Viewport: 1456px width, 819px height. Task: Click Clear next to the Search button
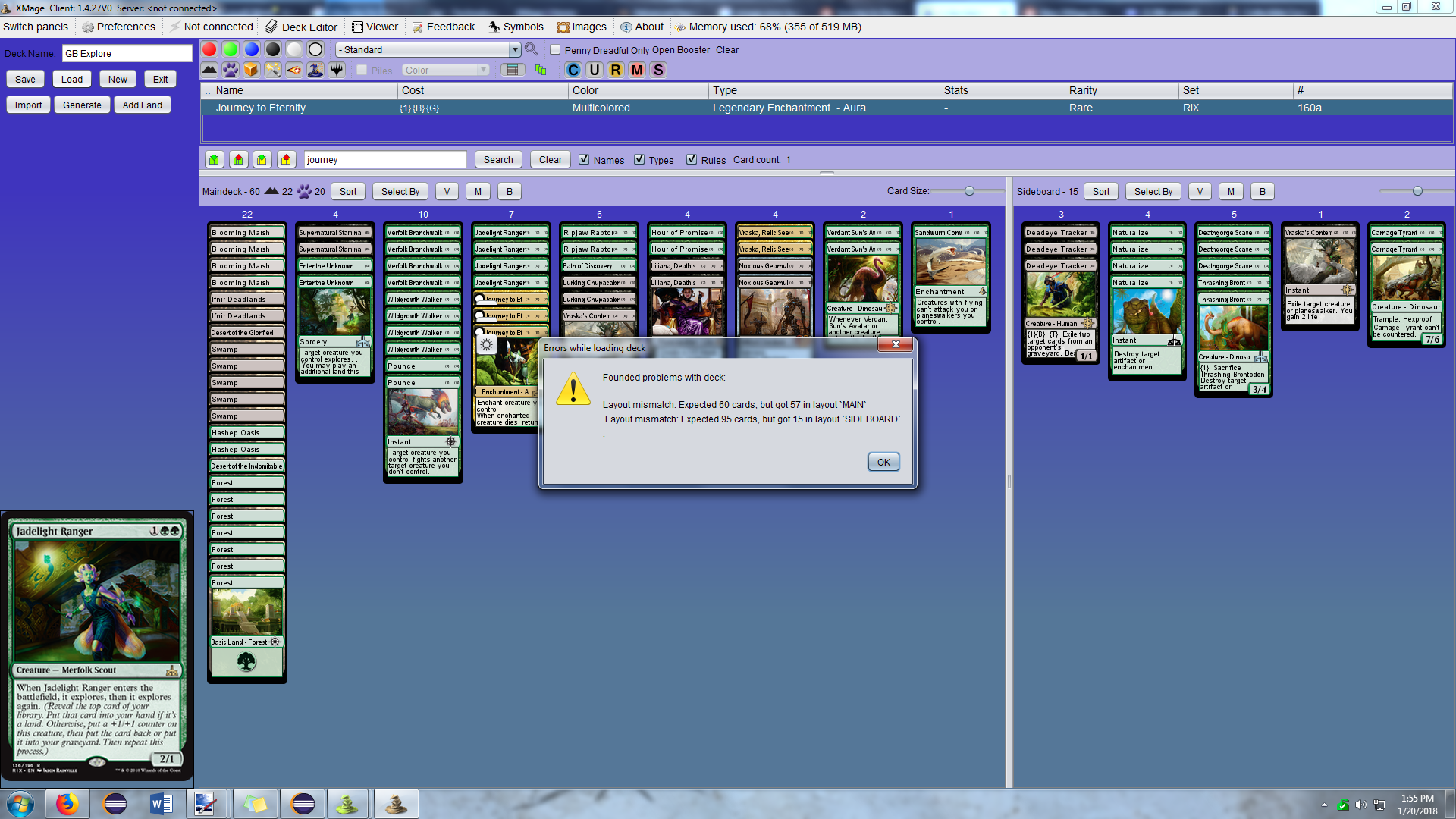coord(551,159)
